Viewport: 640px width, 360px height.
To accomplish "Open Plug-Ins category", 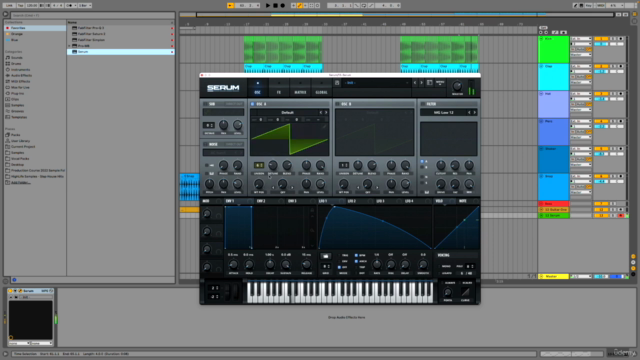I will pos(17,93).
